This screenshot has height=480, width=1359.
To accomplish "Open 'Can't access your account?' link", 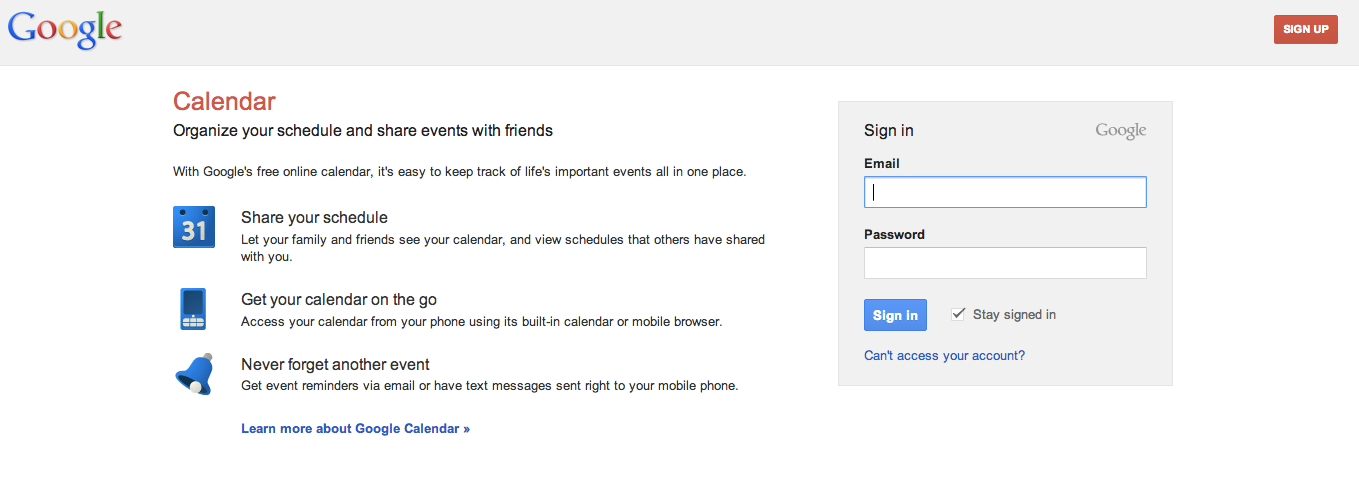I will (944, 356).
